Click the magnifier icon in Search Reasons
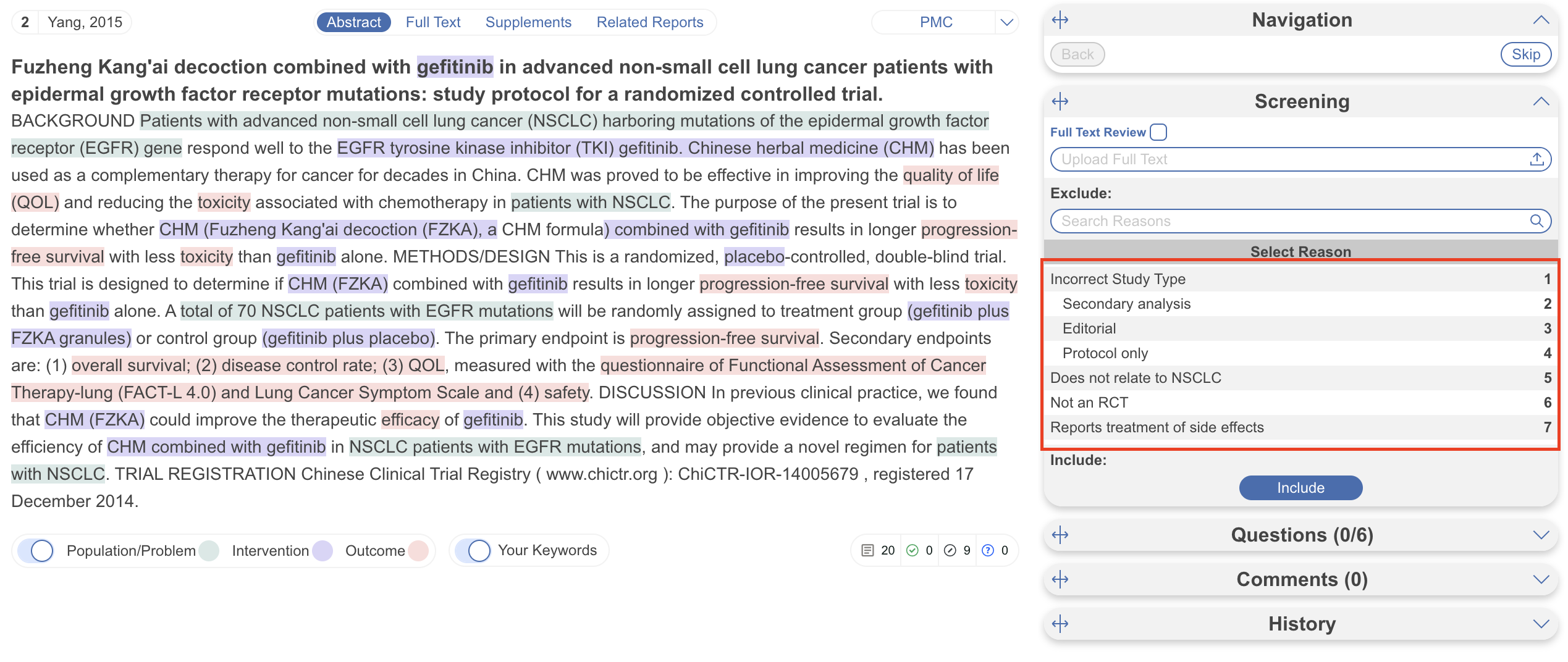Viewport: 1568px width, 662px height. (x=1536, y=221)
